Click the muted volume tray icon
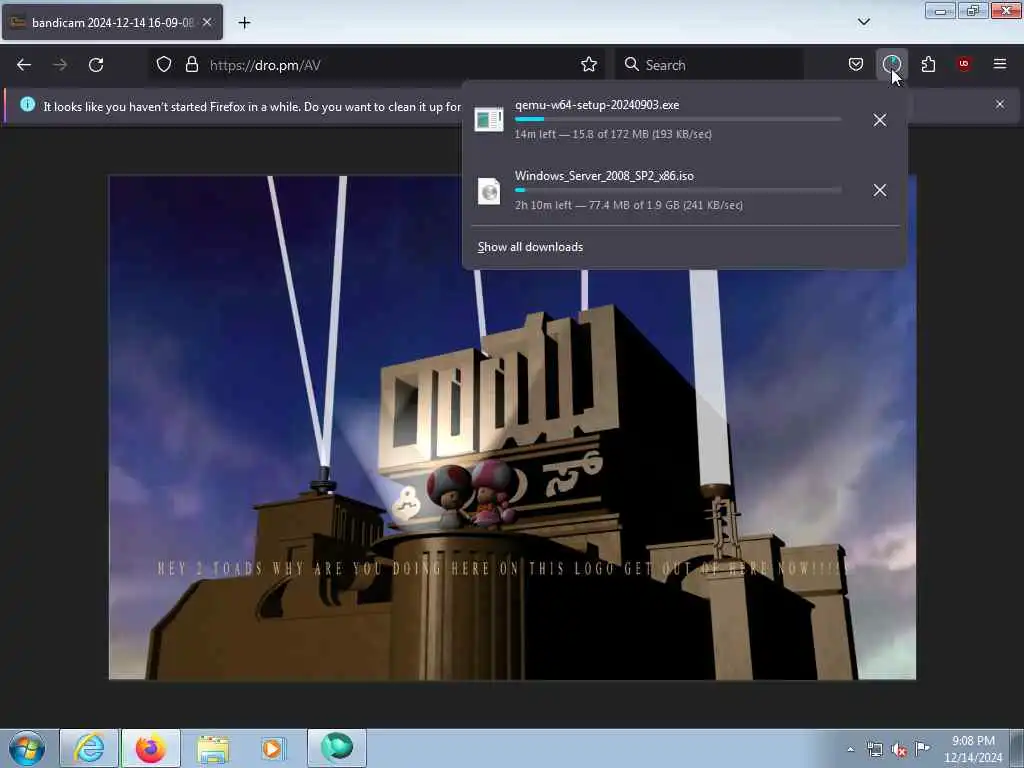The width and height of the screenshot is (1024, 768). coord(899,750)
